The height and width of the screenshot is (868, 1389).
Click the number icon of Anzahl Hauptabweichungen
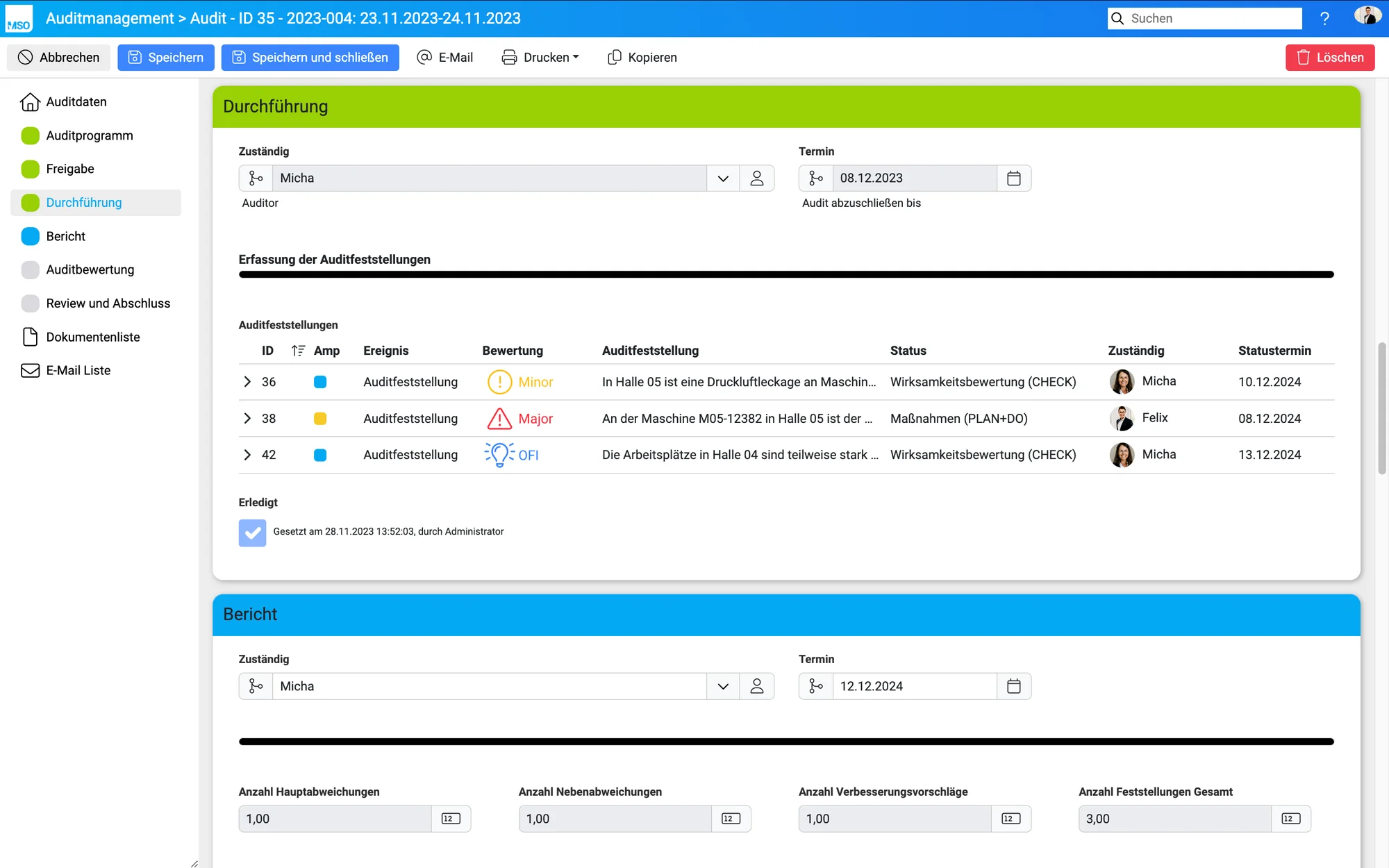click(451, 819)
